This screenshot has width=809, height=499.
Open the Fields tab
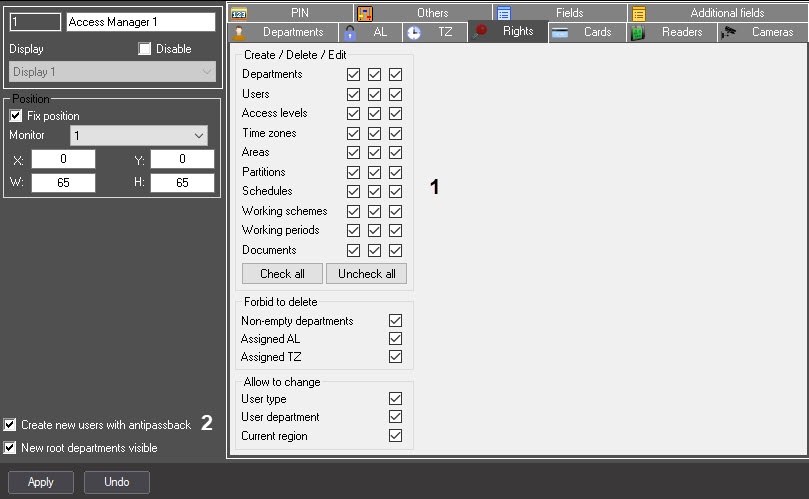560,13
